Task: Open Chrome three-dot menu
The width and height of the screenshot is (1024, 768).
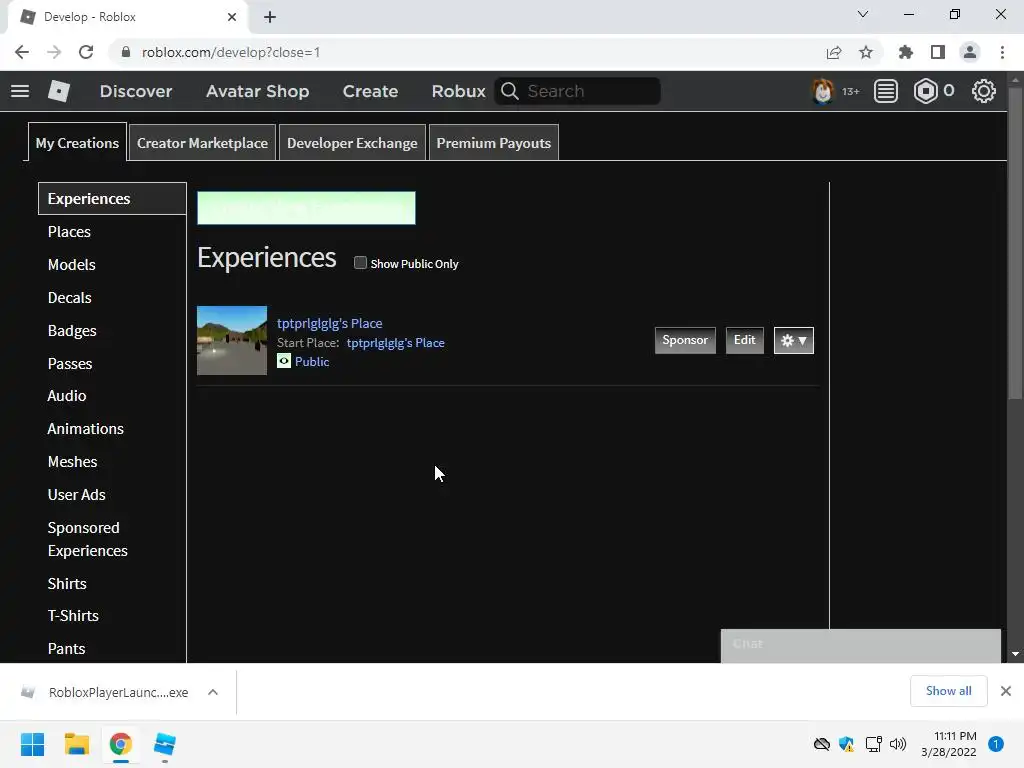Action: (x=1002, y=52)
